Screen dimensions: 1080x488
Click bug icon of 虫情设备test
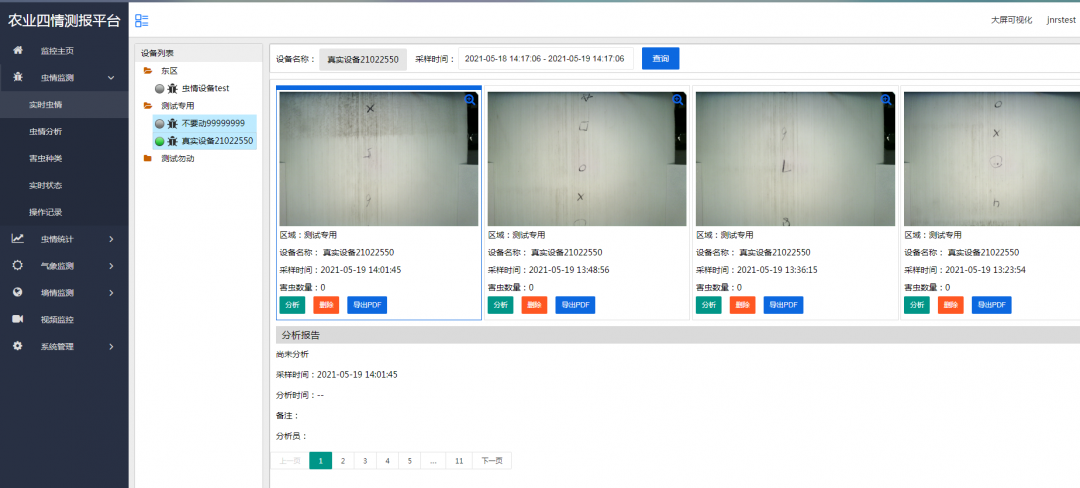point(173,88)
